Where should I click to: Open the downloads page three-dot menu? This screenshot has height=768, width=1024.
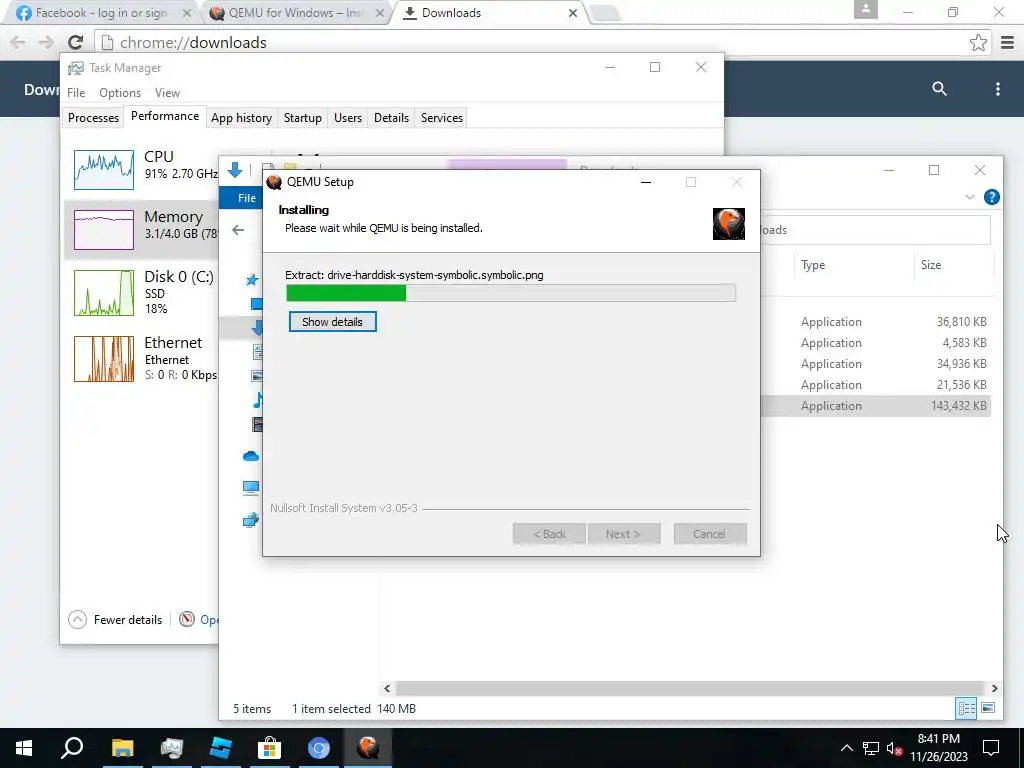(x=997, y=89)
